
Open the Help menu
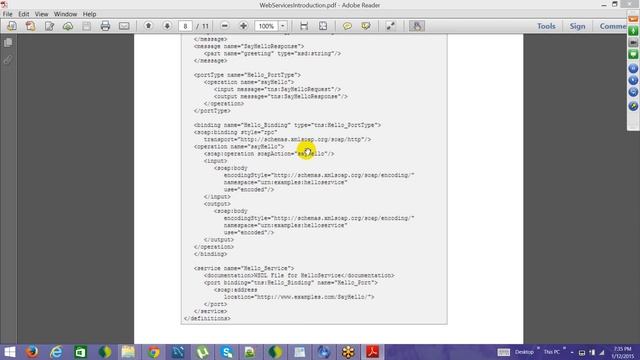pyautogui.click(x=89, y=14)
